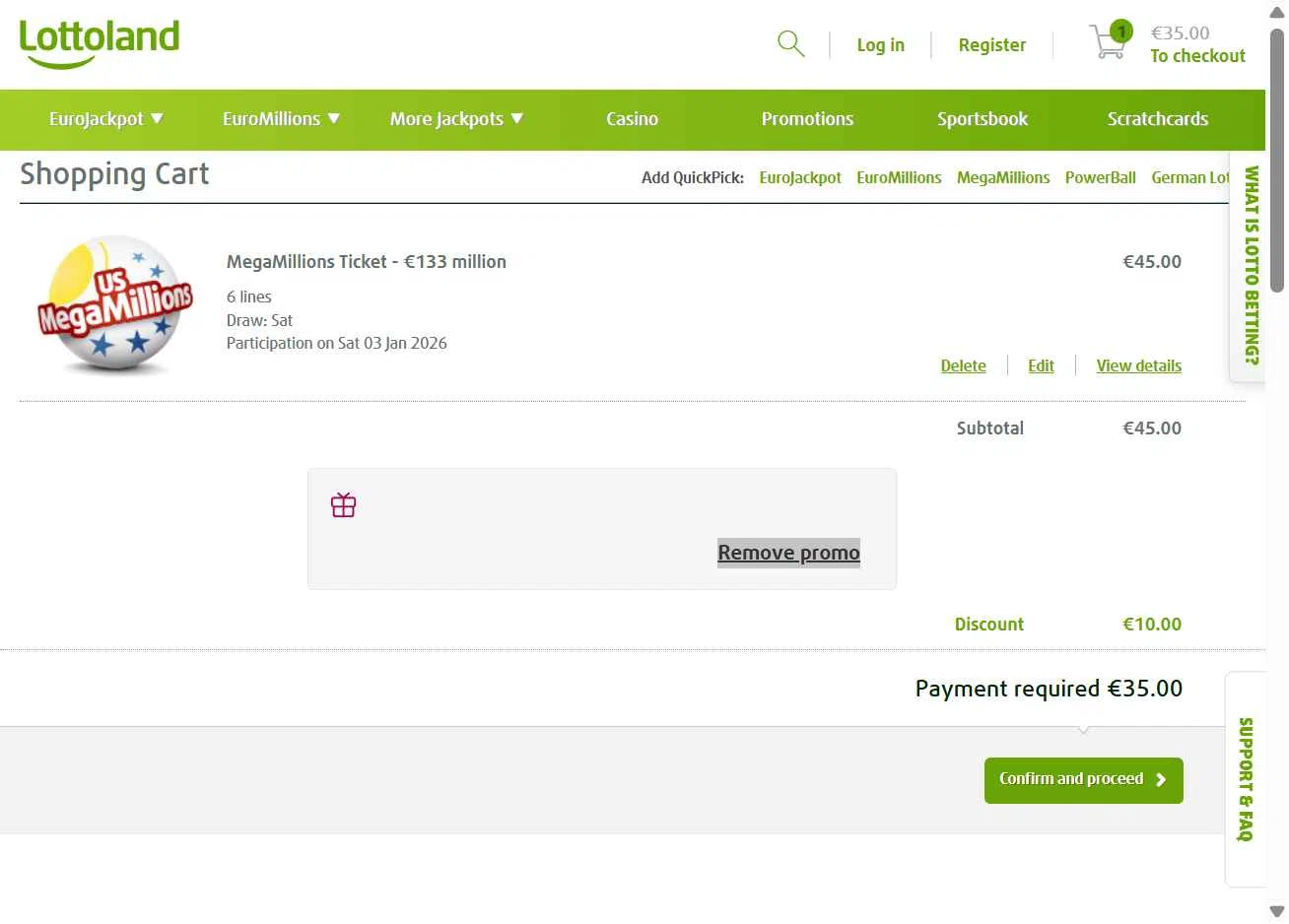Click the scrollbar up arrow
This screenshot has width=1289, height=924.
1277,13
